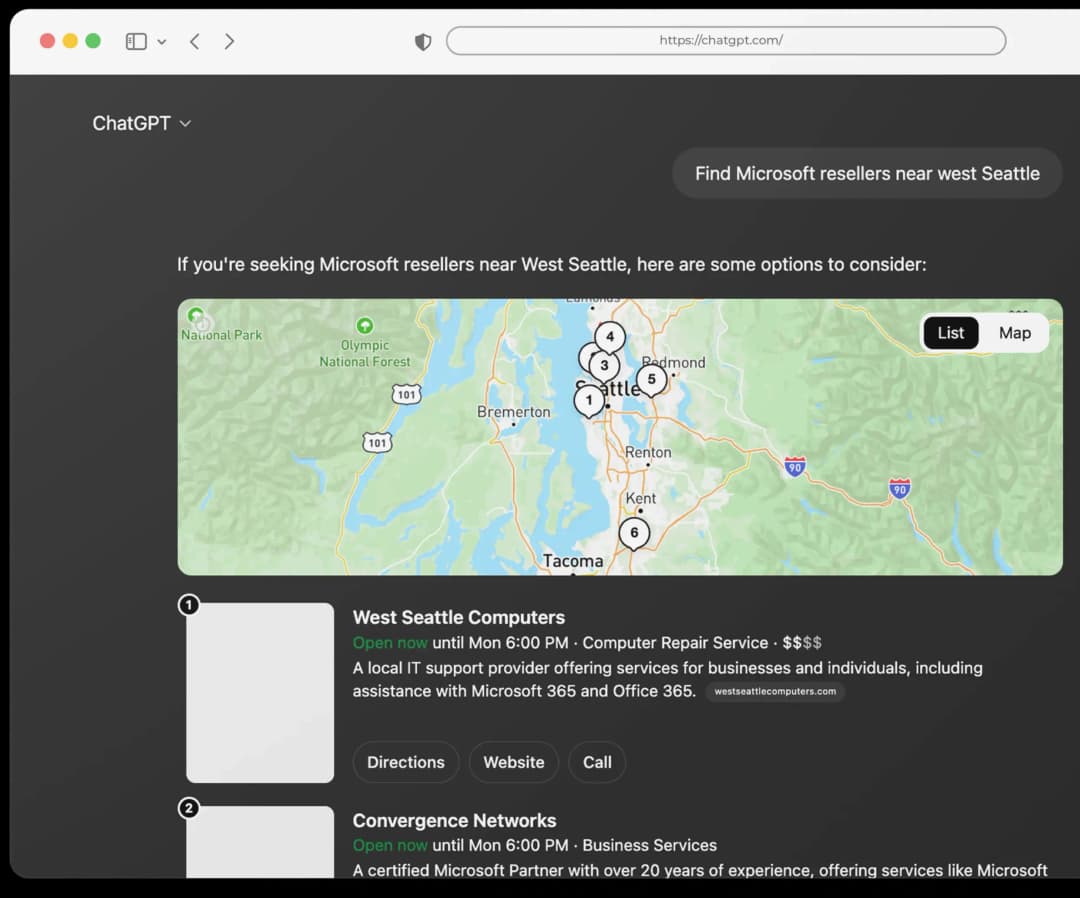Open the Convergence Networks listing title

(454, 820)
